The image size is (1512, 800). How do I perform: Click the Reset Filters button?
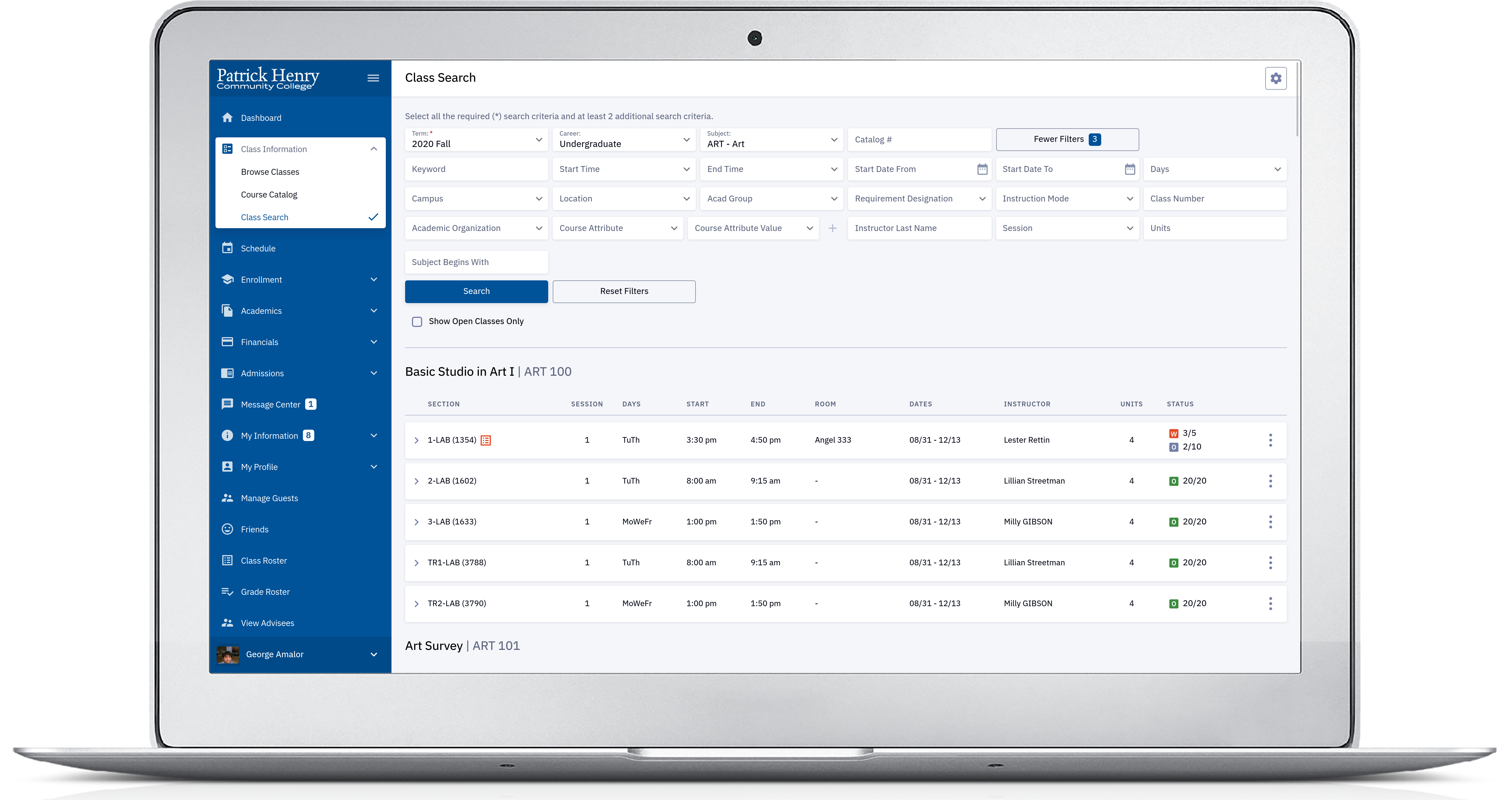tap(624, 291)
